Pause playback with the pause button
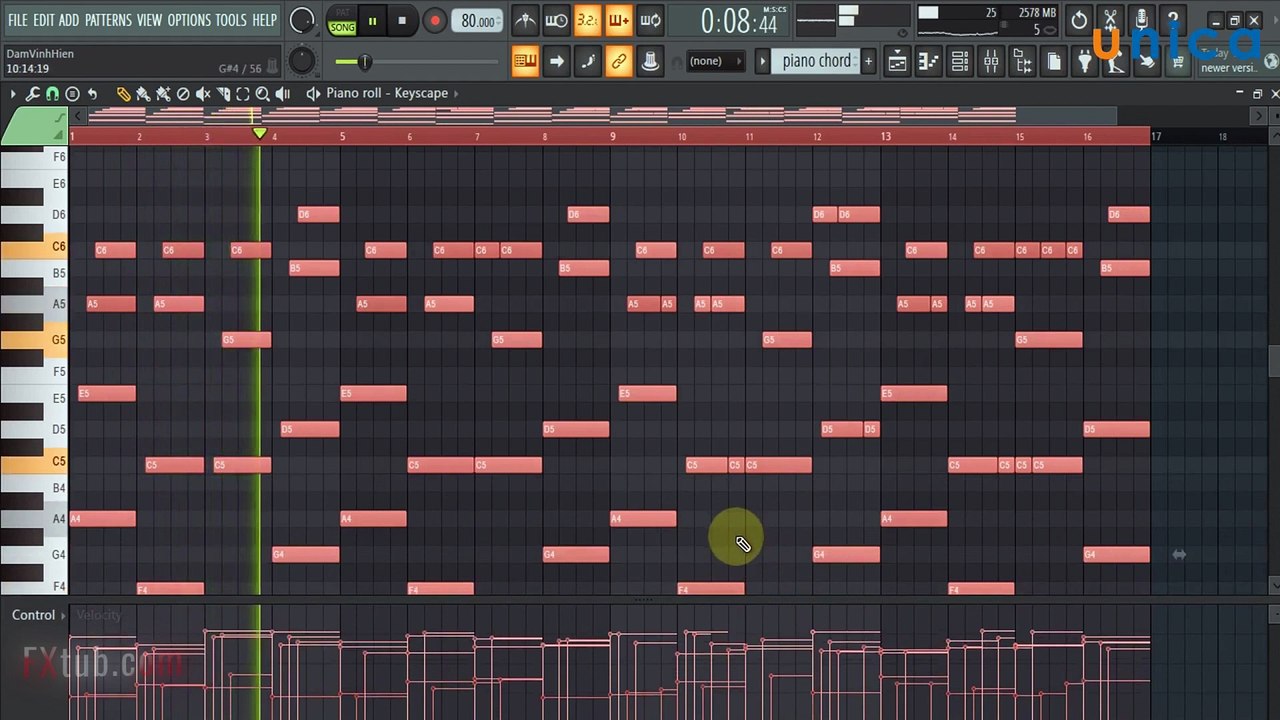 [372, 20]
